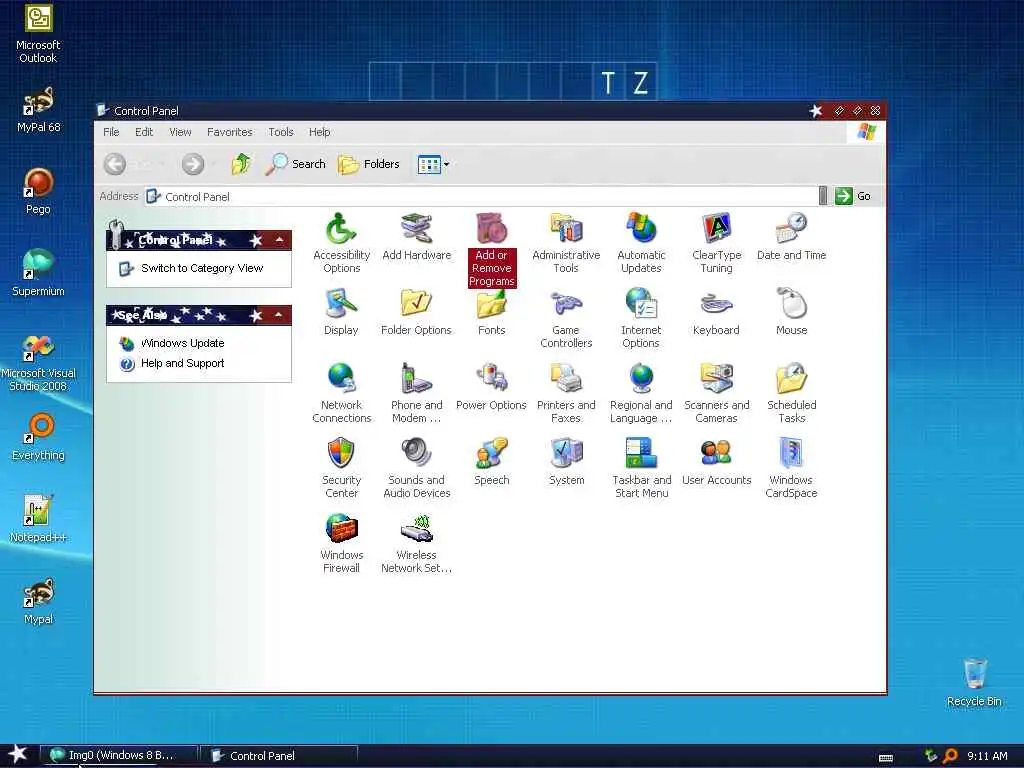Click the address bar field
1024x768 pixels.
pos(481,197)
